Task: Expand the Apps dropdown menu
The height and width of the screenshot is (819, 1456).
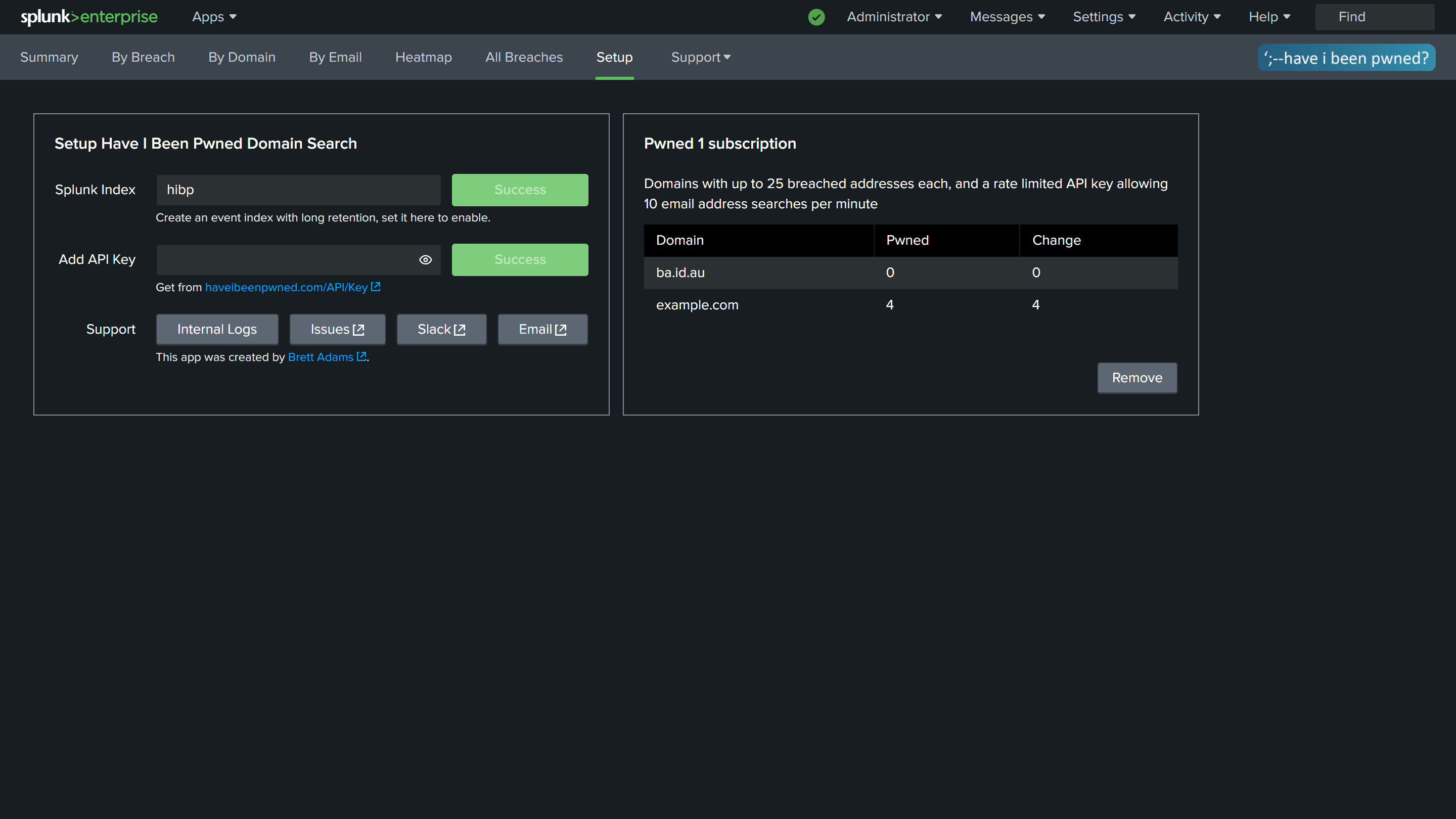Action: 214,17
